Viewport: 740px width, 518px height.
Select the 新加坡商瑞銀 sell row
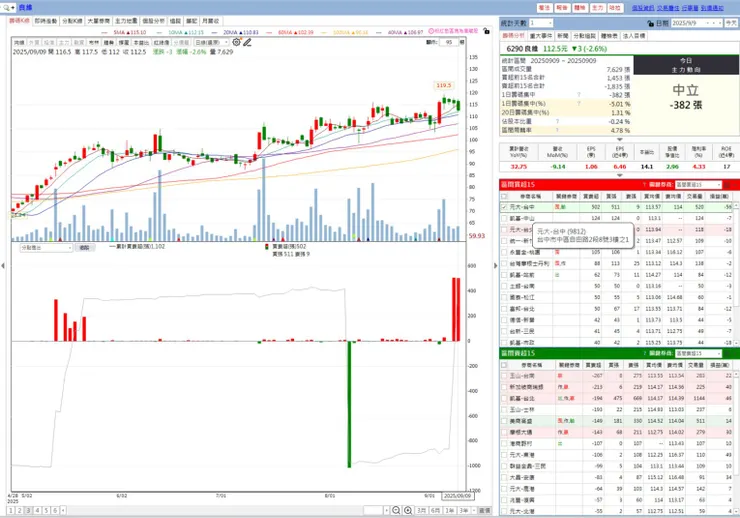(616, 387)
